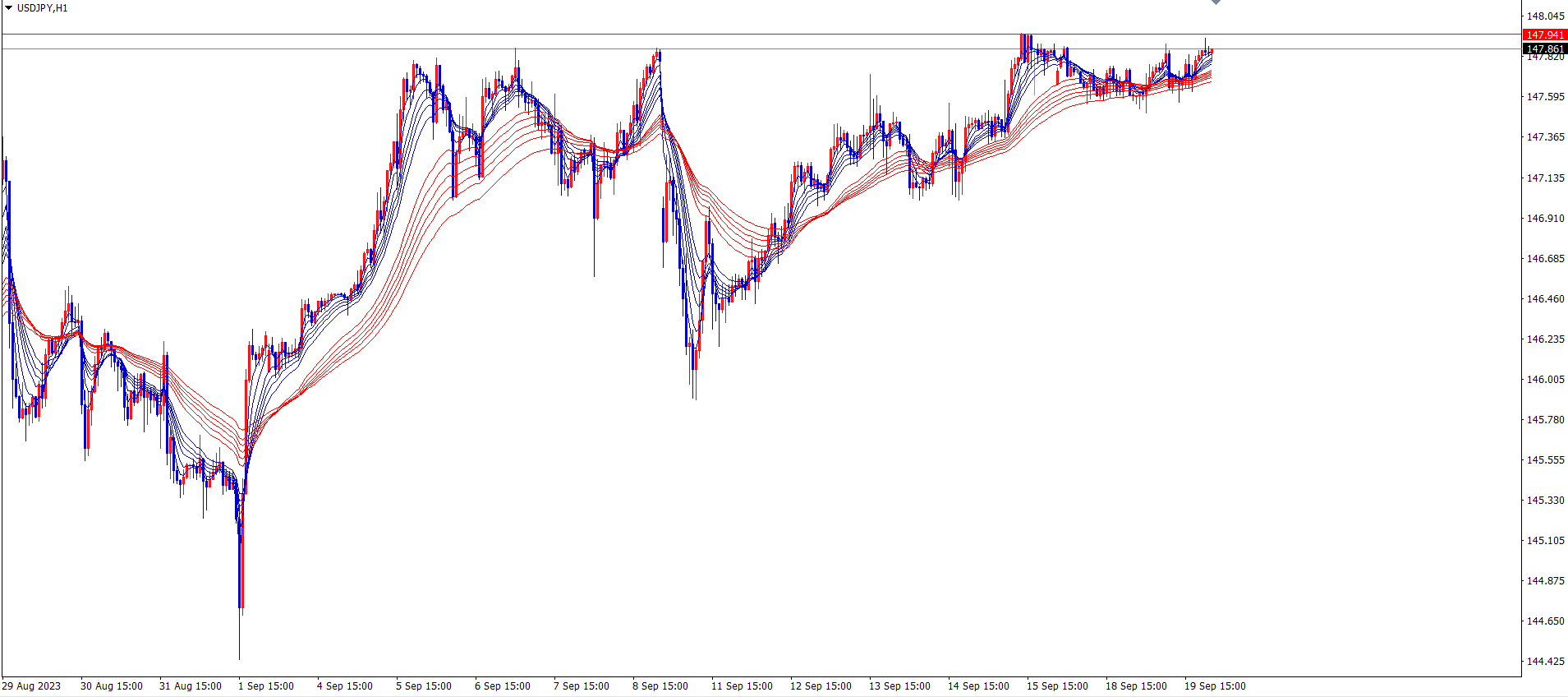Click the 148.045 price scale label
This screenshot has width=1568, height=697.
click(x=1545, y=16)
